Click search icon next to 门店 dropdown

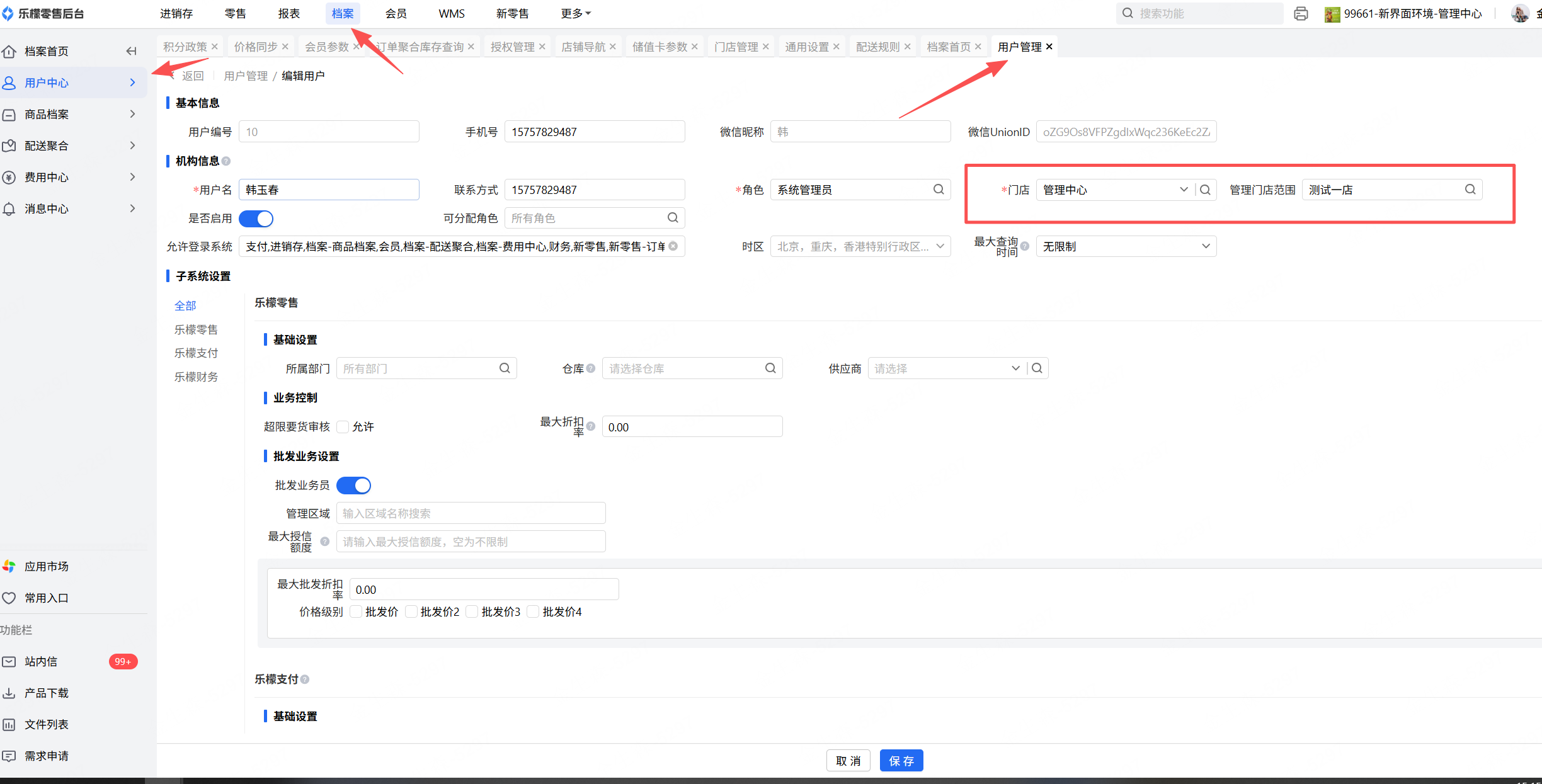1205,190
